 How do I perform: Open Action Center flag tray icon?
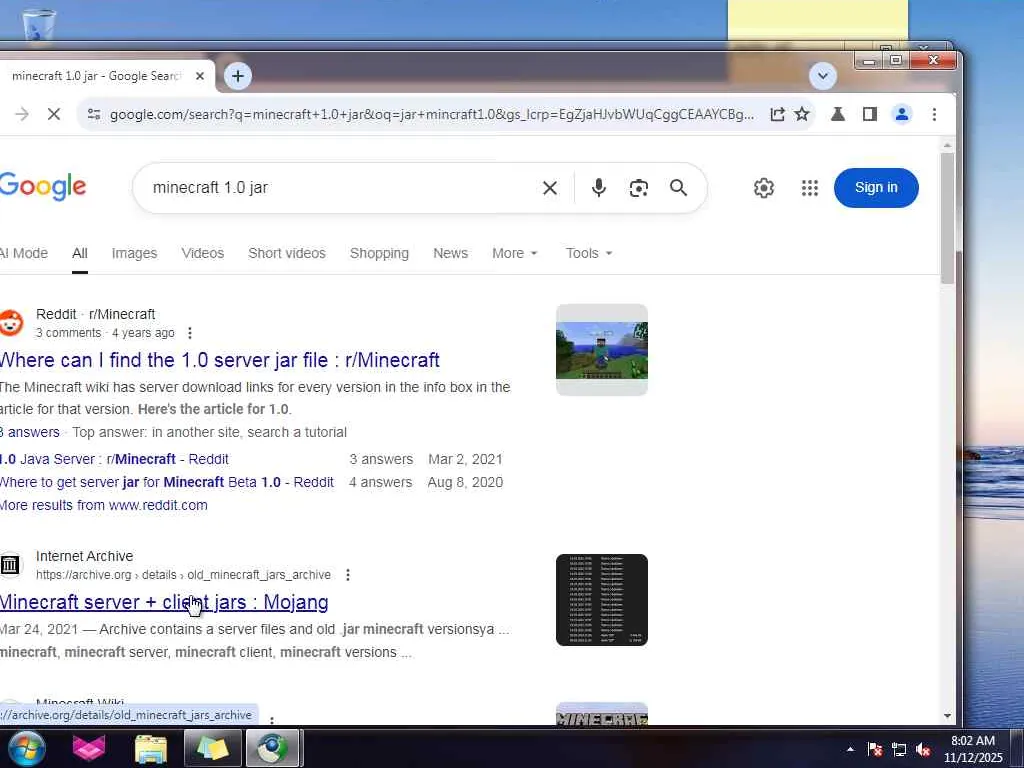click(875, 750)
